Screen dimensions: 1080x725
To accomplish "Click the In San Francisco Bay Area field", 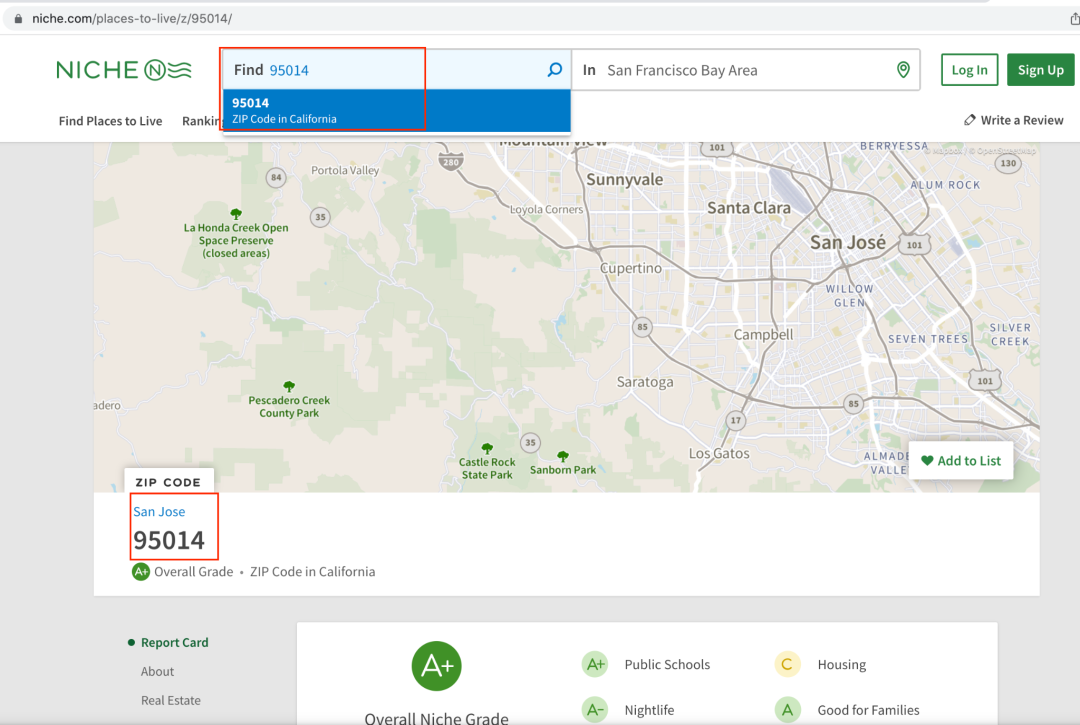I will click(x=746, y=70).
